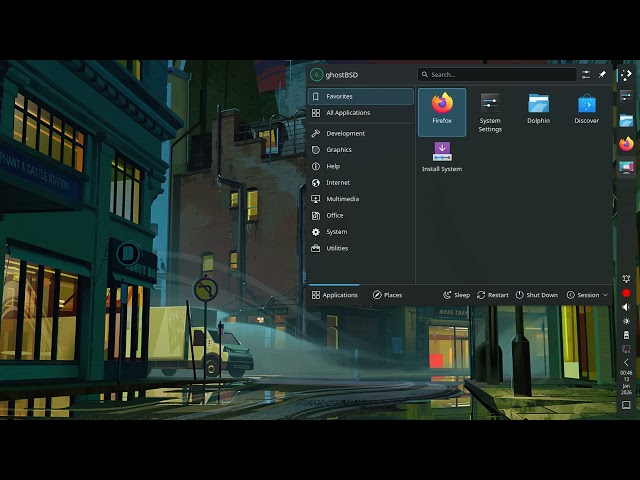Screen dimensions: 640x480
Task: Click the Plasma launcher icon on panel
Action: (626, 75)
